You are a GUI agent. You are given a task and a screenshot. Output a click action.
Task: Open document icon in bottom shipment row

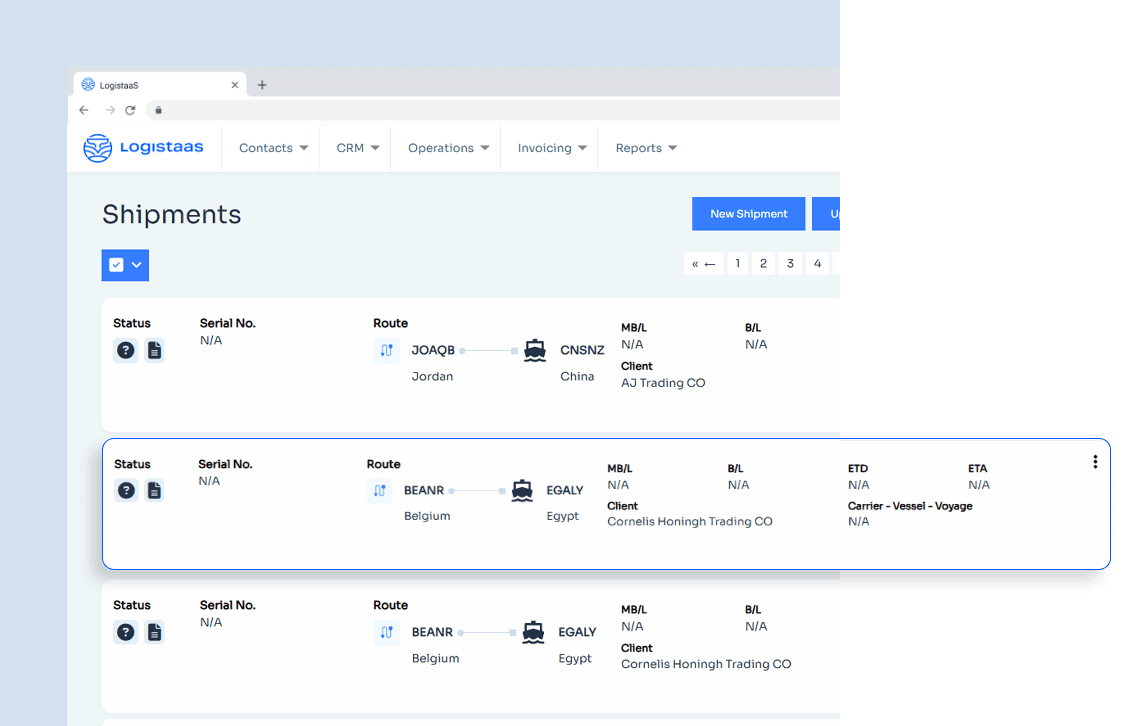coord(154,632)
